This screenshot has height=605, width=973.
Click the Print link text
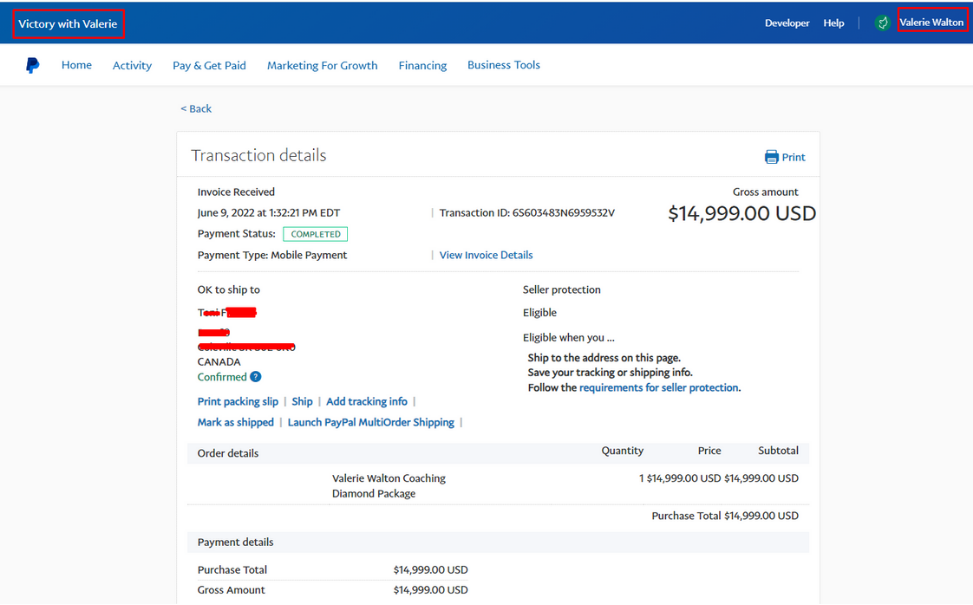point(793,158)
